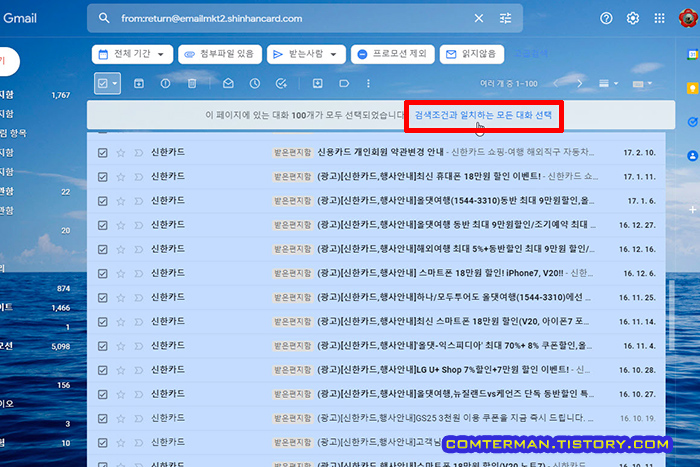Screen dimensions: 700x467
Task: Open Google Calendar side panel icon
Action: 692,54
